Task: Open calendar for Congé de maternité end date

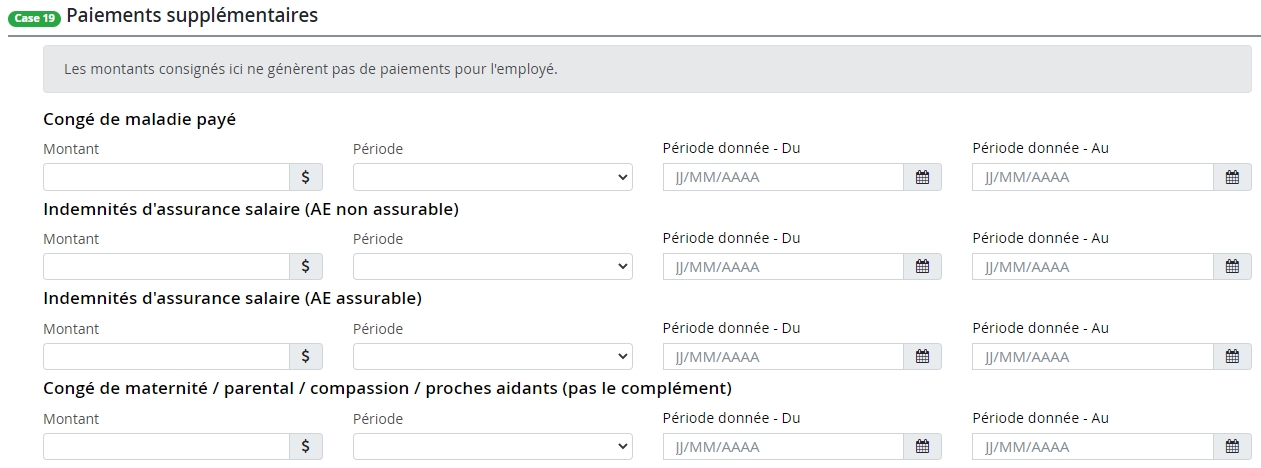Action: (1232, 447)
